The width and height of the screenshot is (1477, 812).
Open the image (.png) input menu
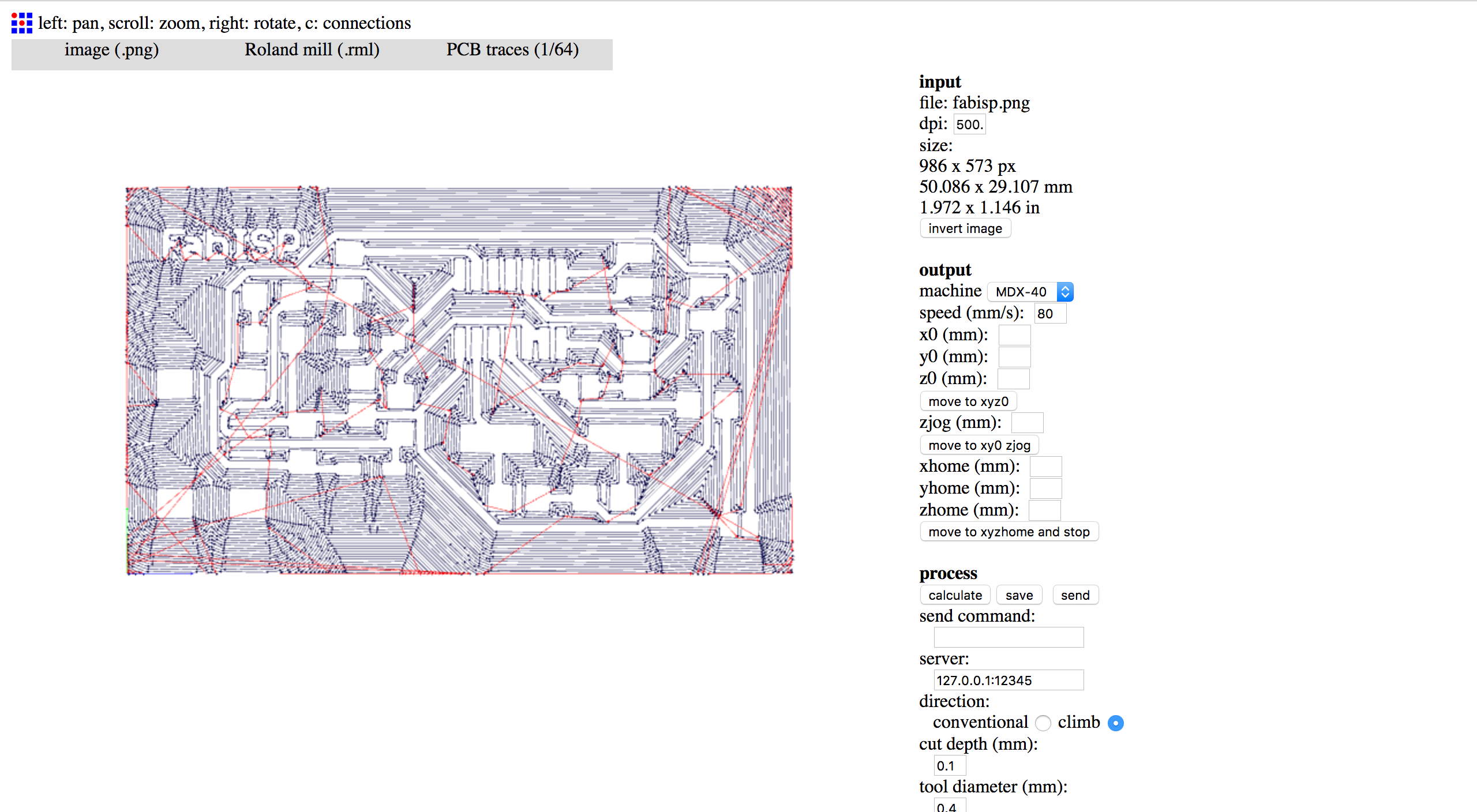pyautogui.click(x=111, y=50)
